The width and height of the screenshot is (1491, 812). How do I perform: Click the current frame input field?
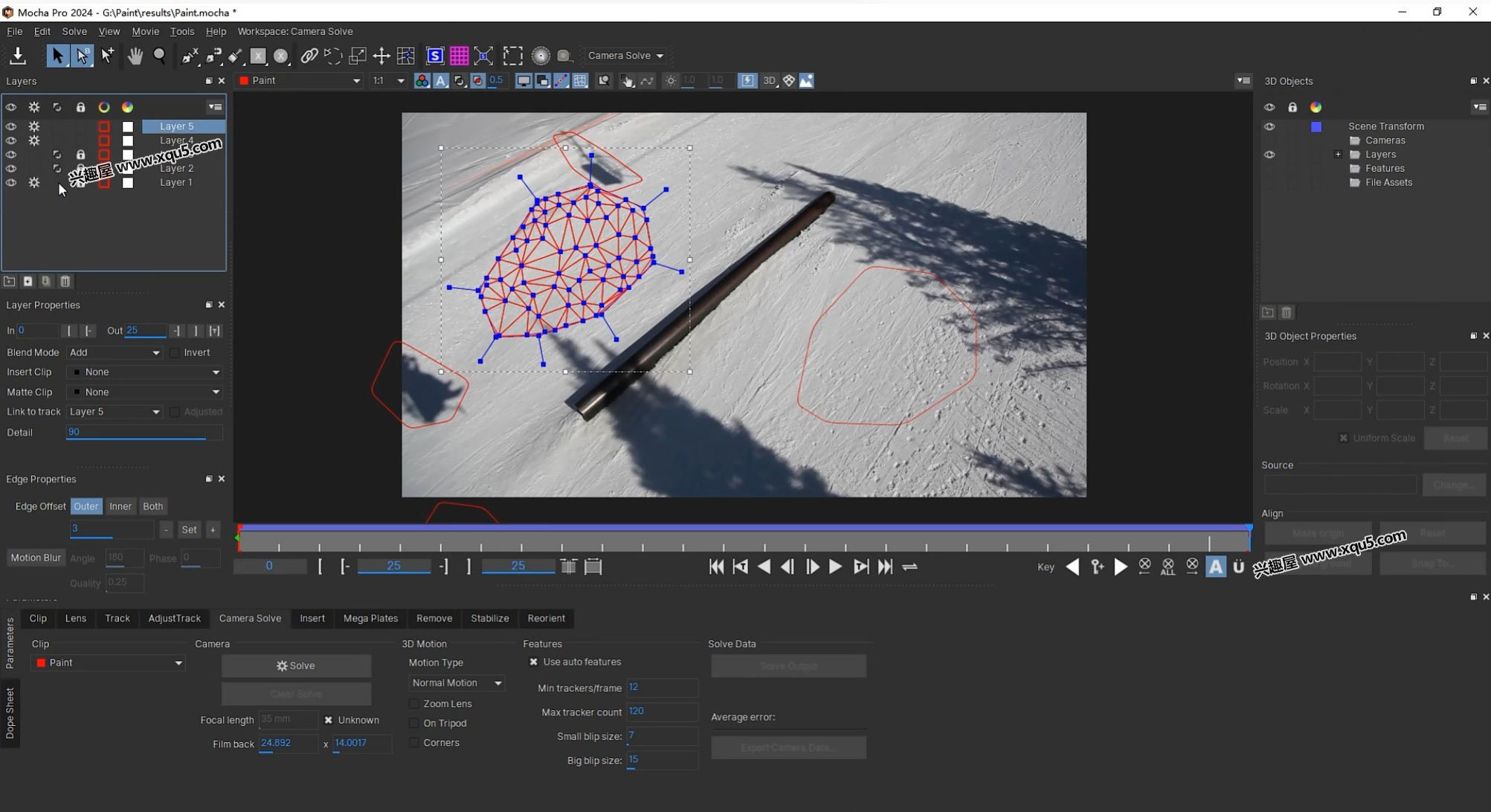pos(268,565)
